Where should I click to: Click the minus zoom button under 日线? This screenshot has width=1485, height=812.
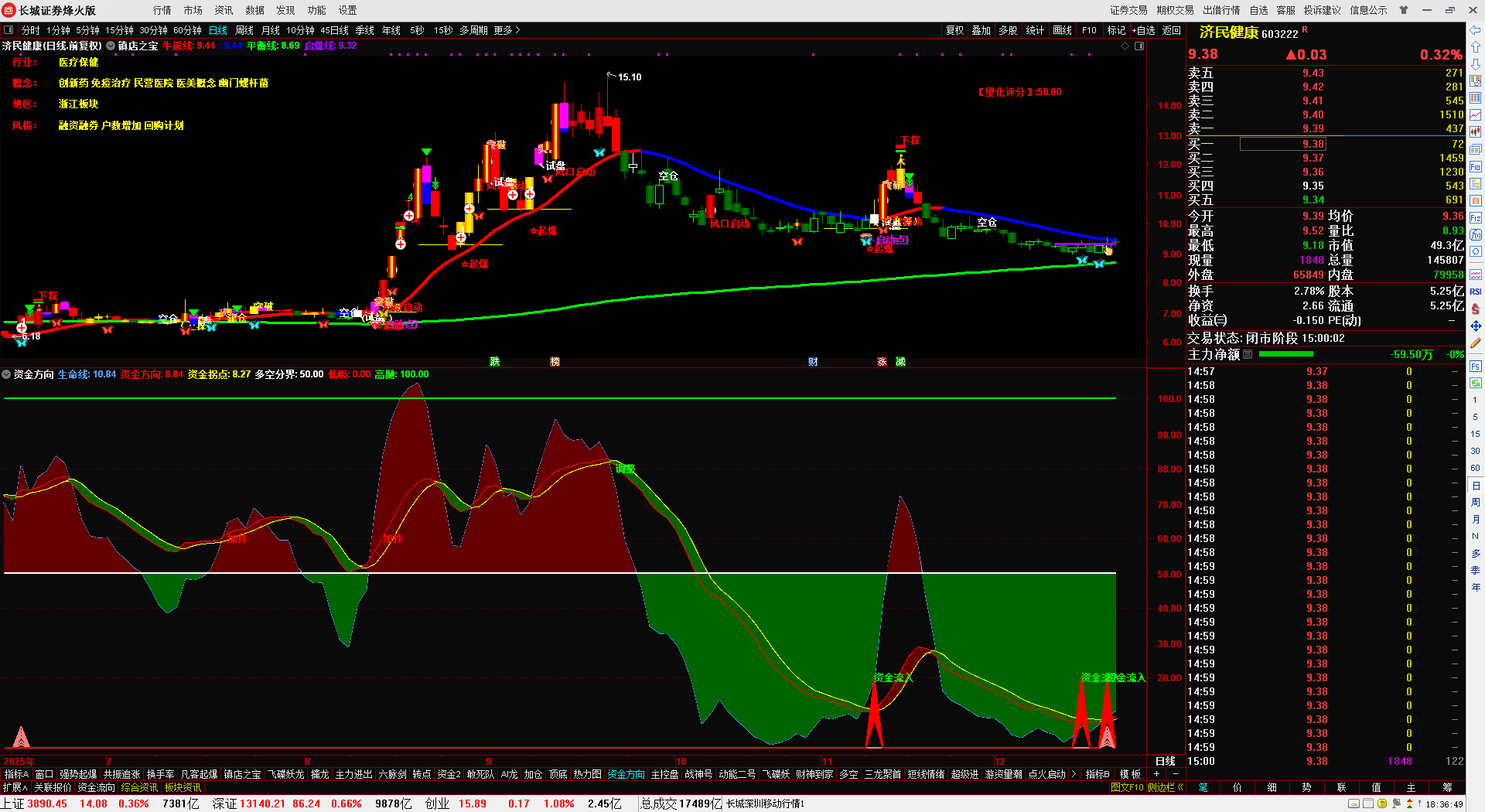pos(1175,774)
